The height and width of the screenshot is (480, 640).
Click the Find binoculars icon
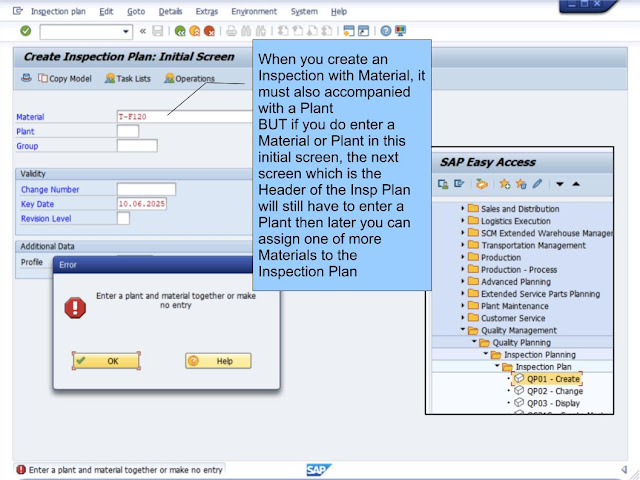tap(246, 31)
